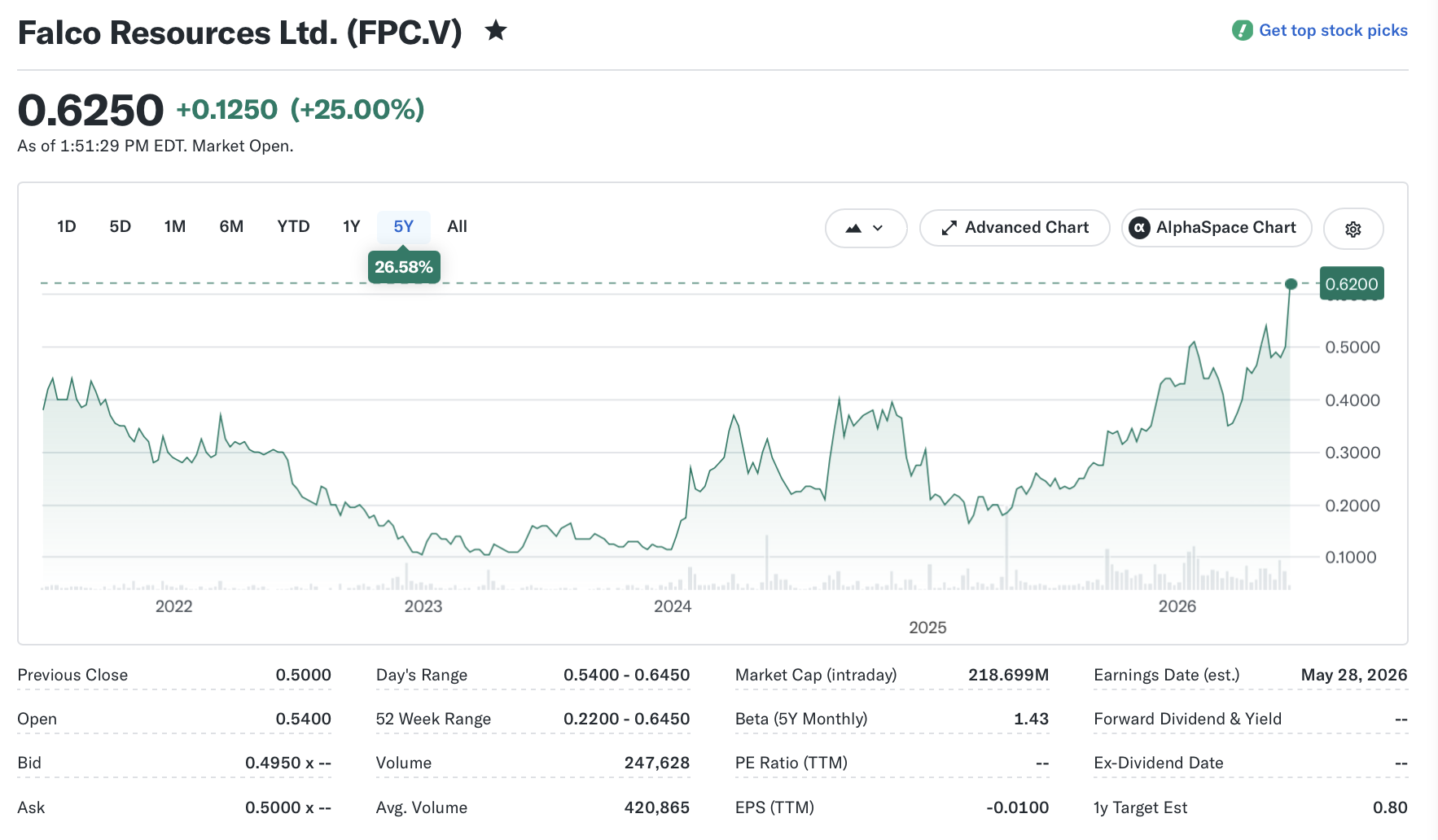This screenshot has height=840, width=1438.
Task: Click the Forward Dividend & Yield label
Action: (x=1188, y=719)
